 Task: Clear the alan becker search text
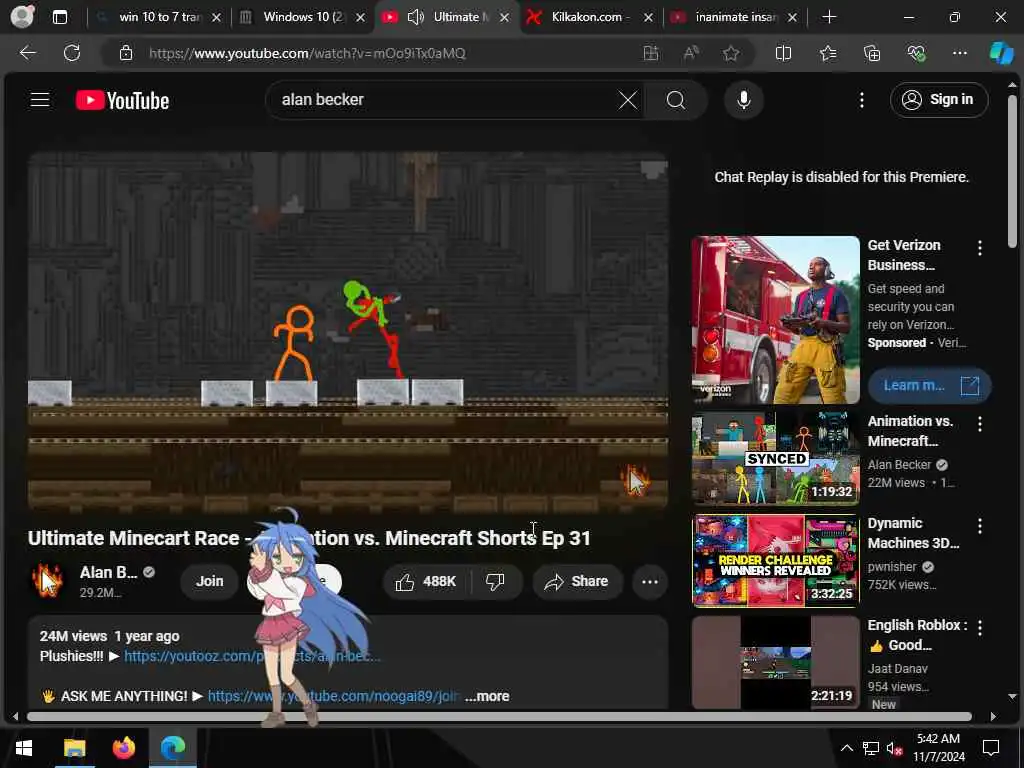[628, 100]
